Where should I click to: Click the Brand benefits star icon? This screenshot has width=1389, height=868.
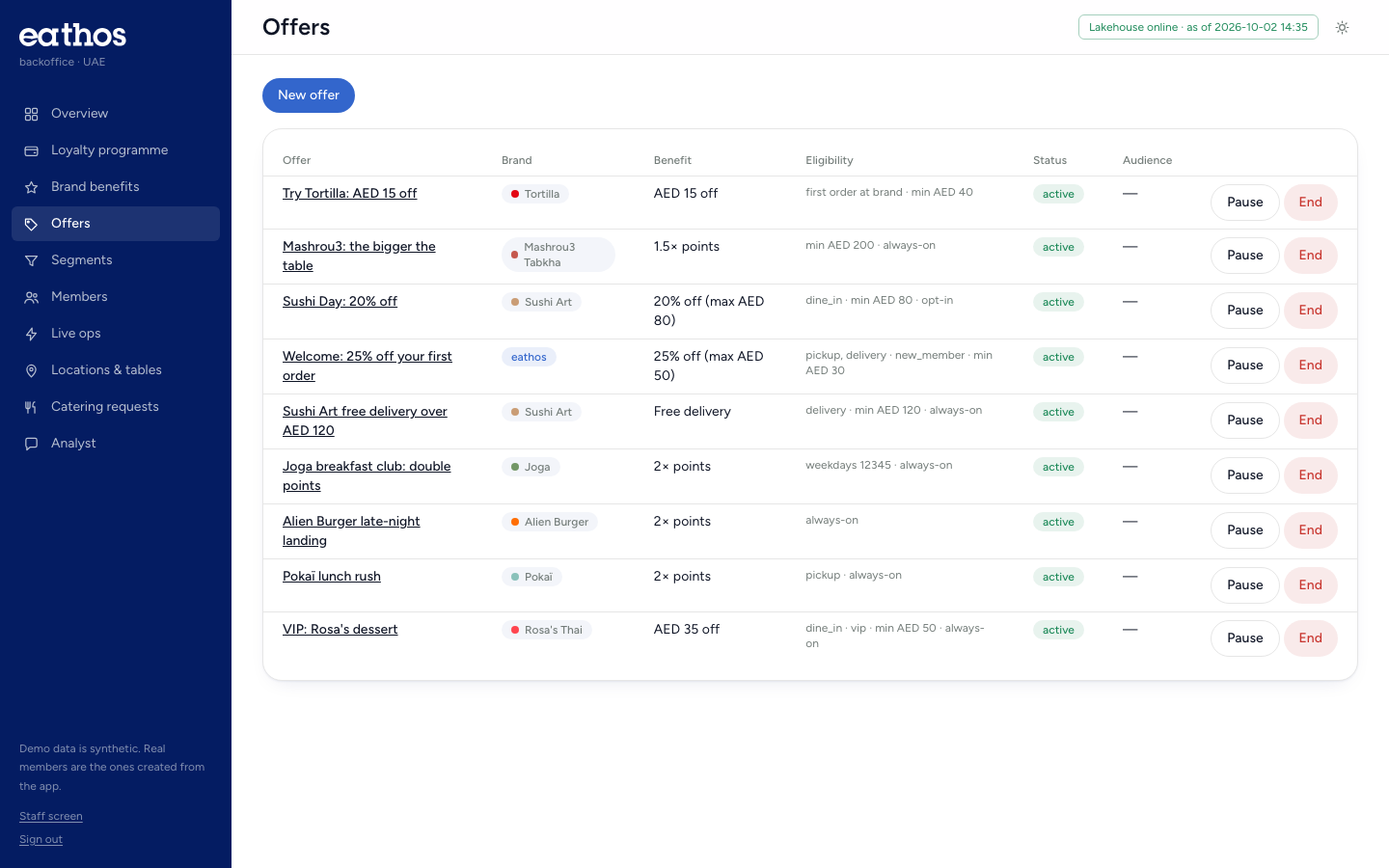[x=31, y=187]
